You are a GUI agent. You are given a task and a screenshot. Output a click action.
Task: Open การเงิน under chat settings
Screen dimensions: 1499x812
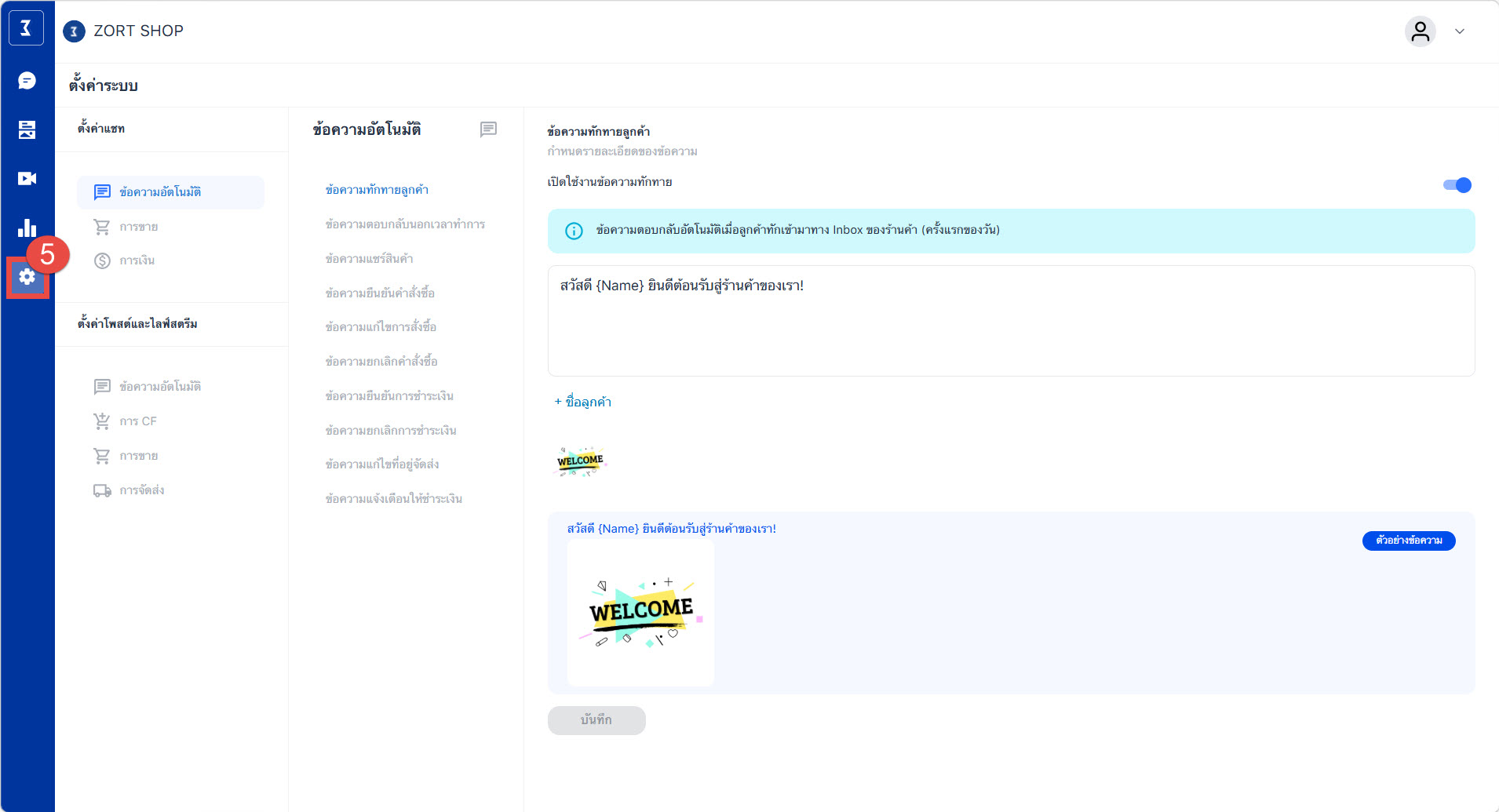pyautogui.click(x=137, y=260)
